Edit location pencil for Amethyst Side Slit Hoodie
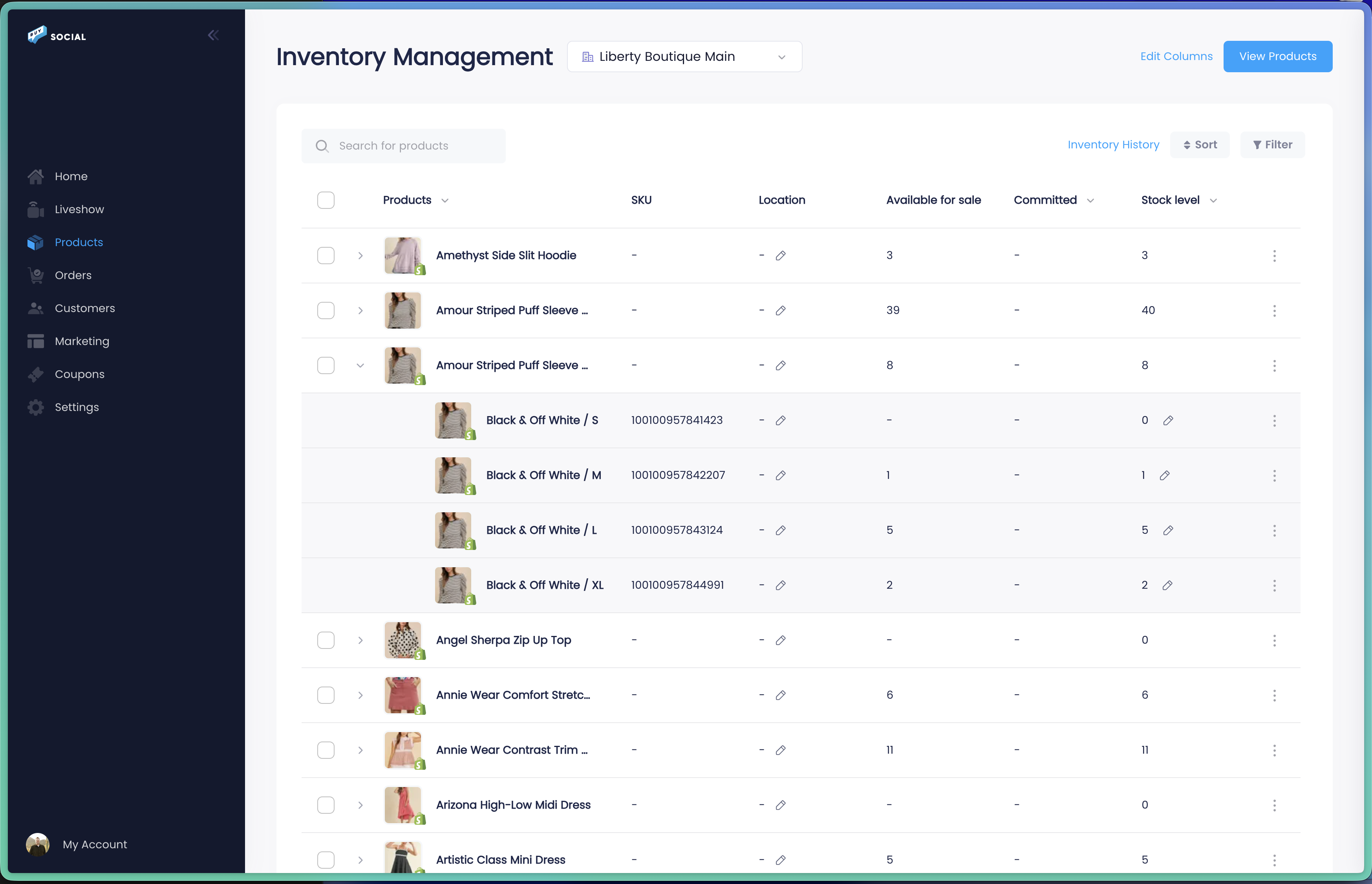The width and height of the screenshot is (1372, 884). point(780,256)
